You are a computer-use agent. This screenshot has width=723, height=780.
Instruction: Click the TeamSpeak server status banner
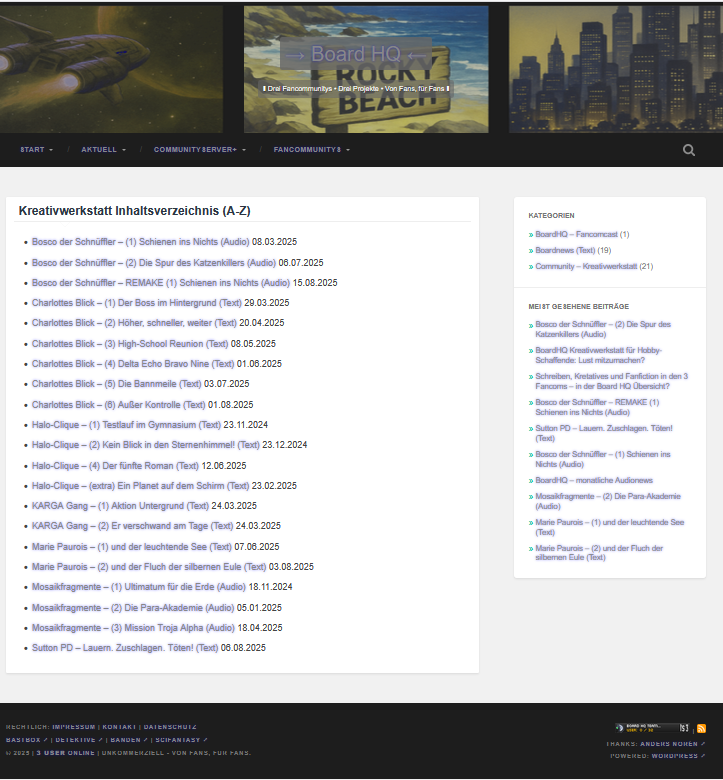point(652,729)
